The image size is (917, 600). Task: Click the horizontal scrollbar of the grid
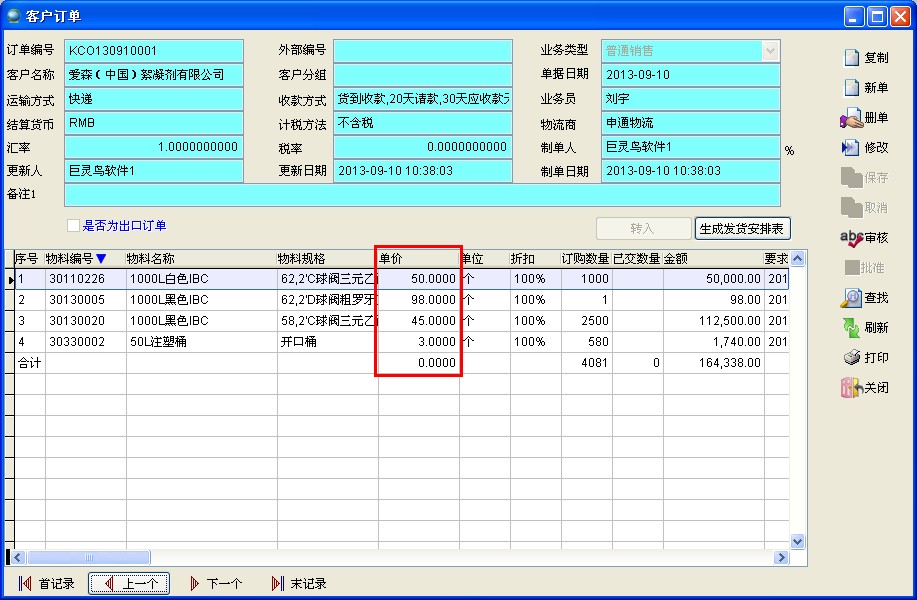400,557
